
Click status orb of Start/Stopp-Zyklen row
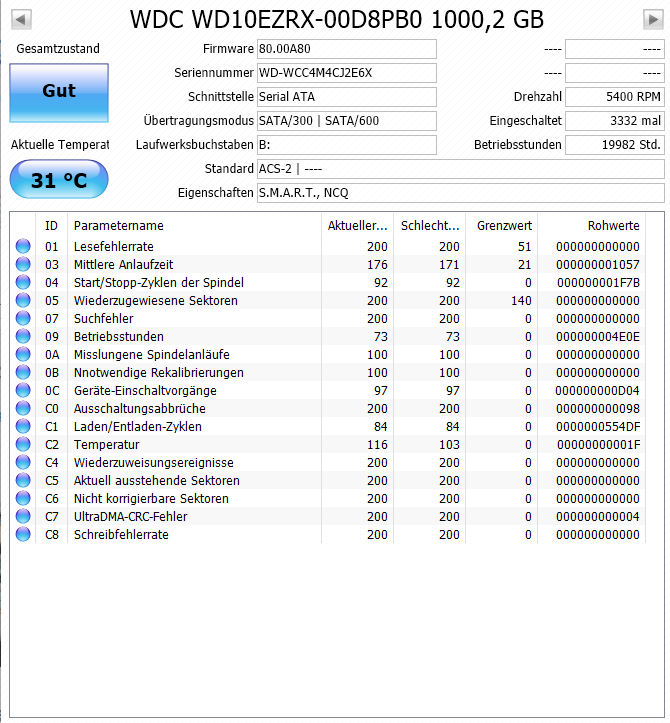click(23, 282)
